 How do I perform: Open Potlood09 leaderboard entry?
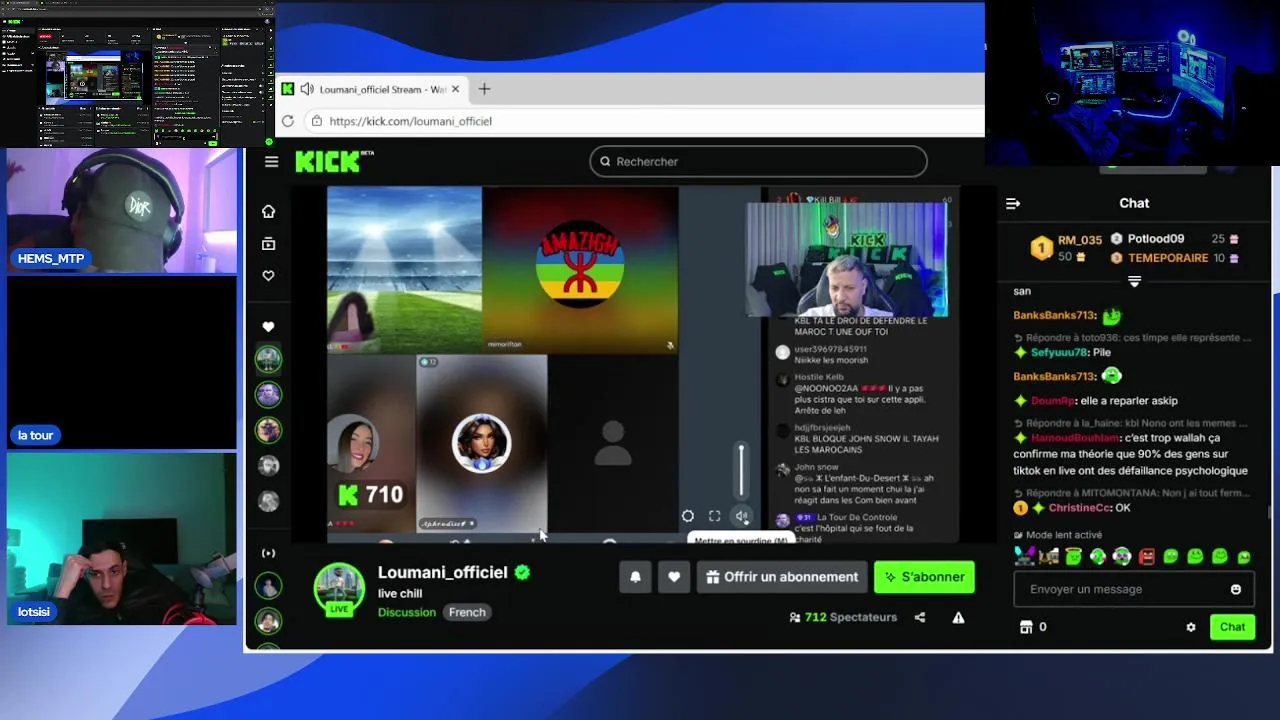point(1173,239)
